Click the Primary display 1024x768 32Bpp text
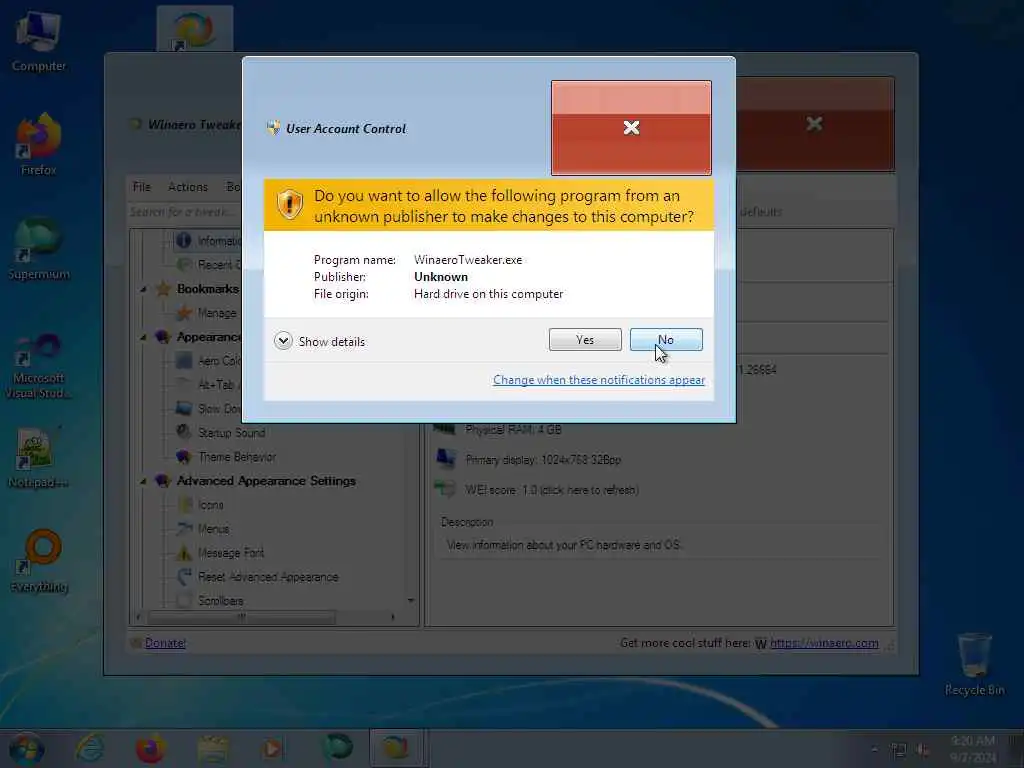 [x=543, y=460]
